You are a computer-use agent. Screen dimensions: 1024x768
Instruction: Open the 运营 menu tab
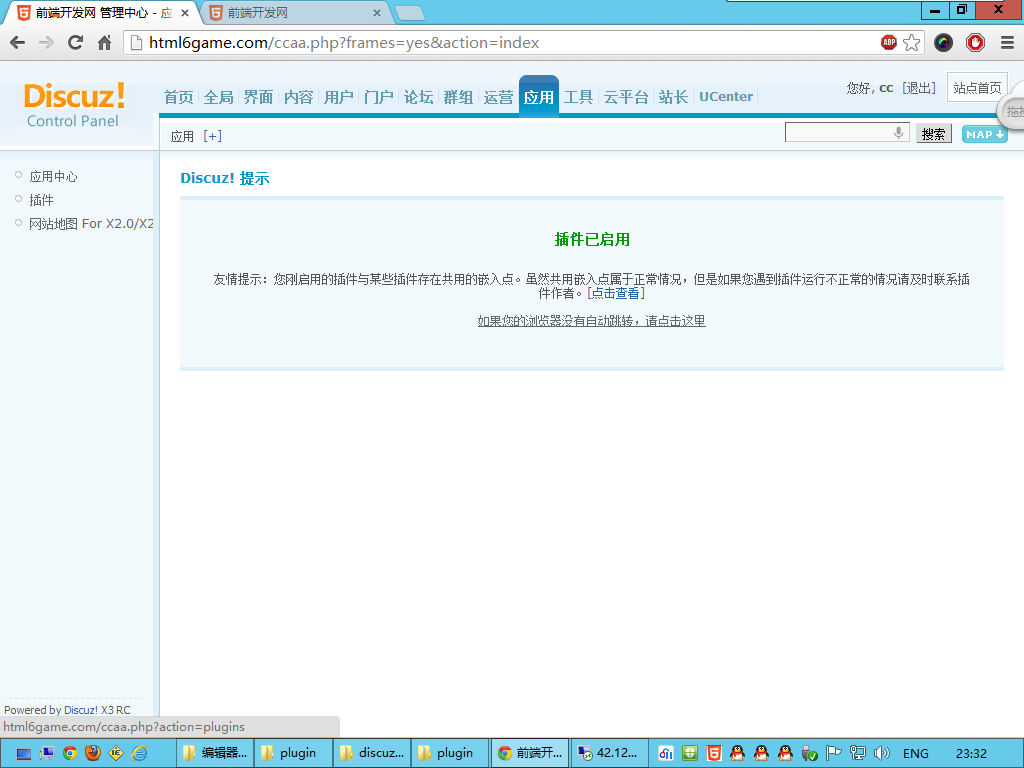point(498,97)
